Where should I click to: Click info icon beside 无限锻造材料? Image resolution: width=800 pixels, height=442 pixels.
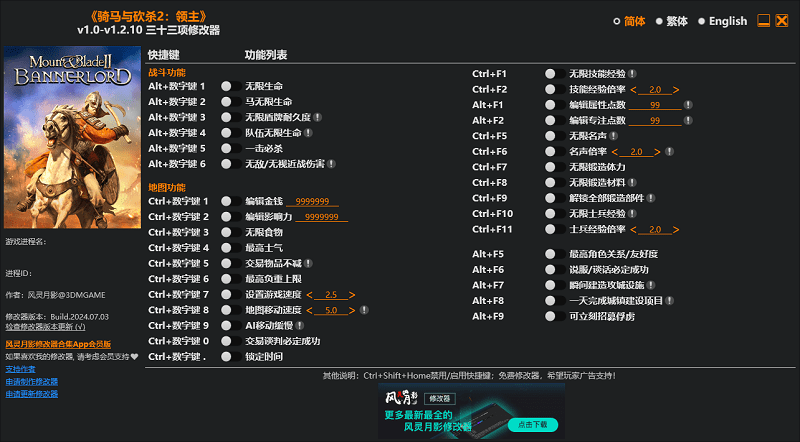click(x=632, y=183)
